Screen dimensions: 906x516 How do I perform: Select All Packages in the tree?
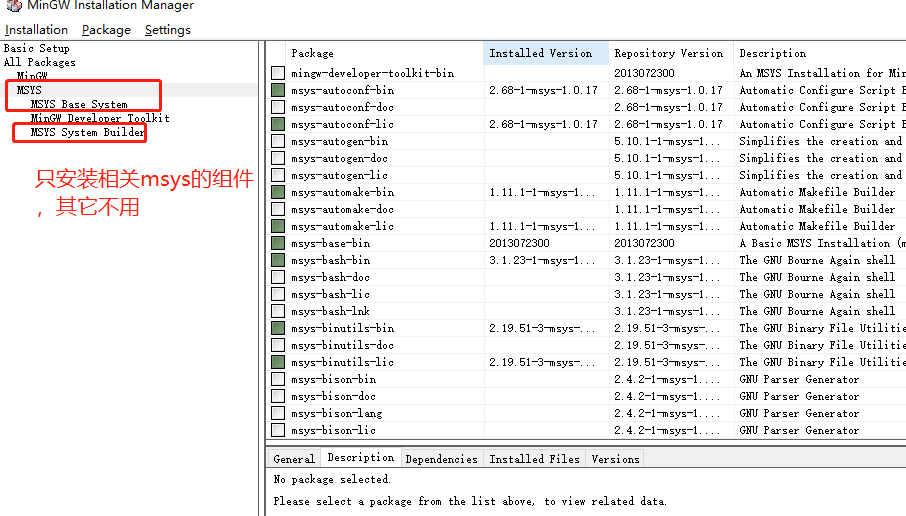coord(39,62)
